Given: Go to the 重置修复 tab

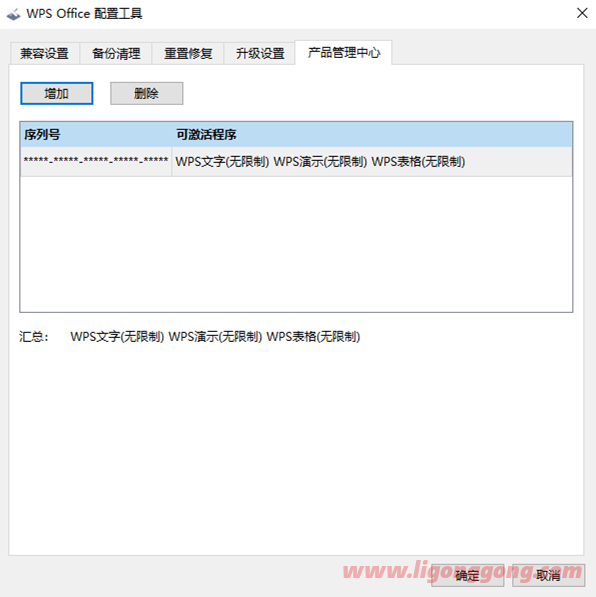Looking at the screenshot, I should click(x=188, y=53).
